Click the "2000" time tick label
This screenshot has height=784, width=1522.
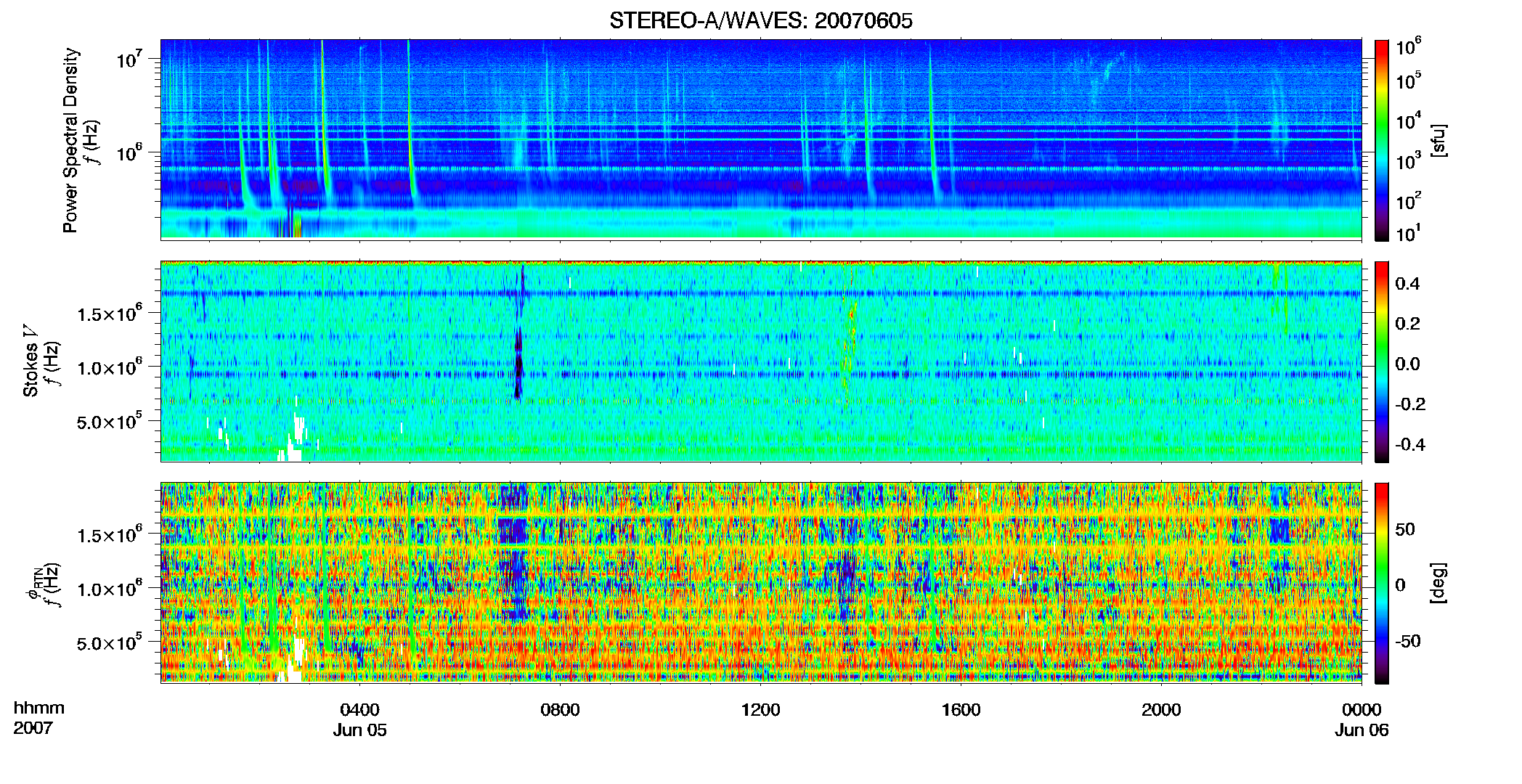[1162, 710]
